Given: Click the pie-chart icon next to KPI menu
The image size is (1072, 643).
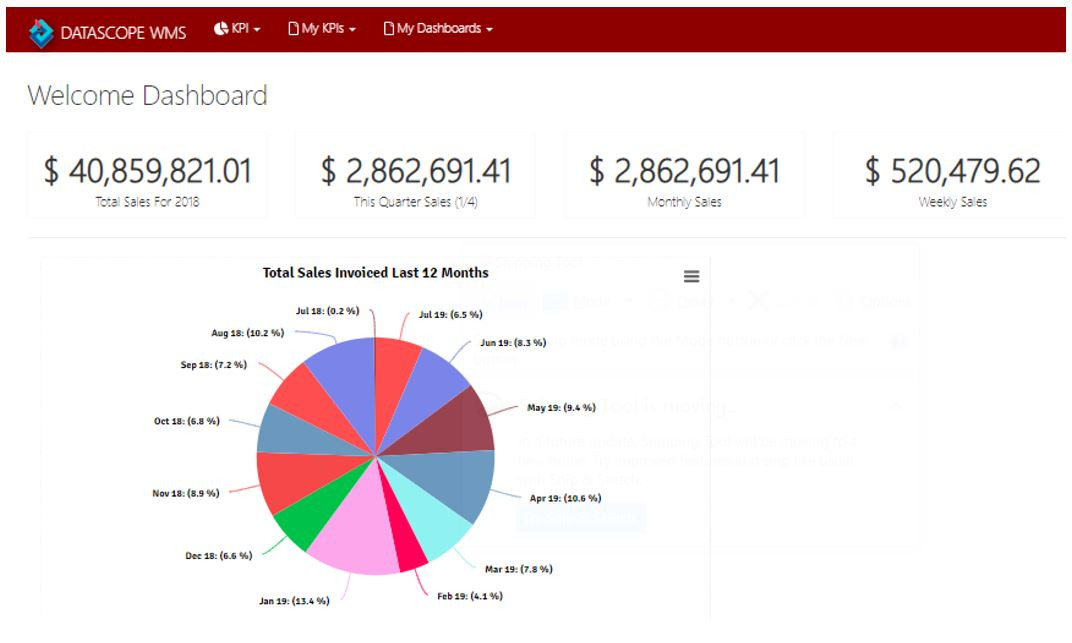Looking at the screenshot, I should [x=220, y=29].
